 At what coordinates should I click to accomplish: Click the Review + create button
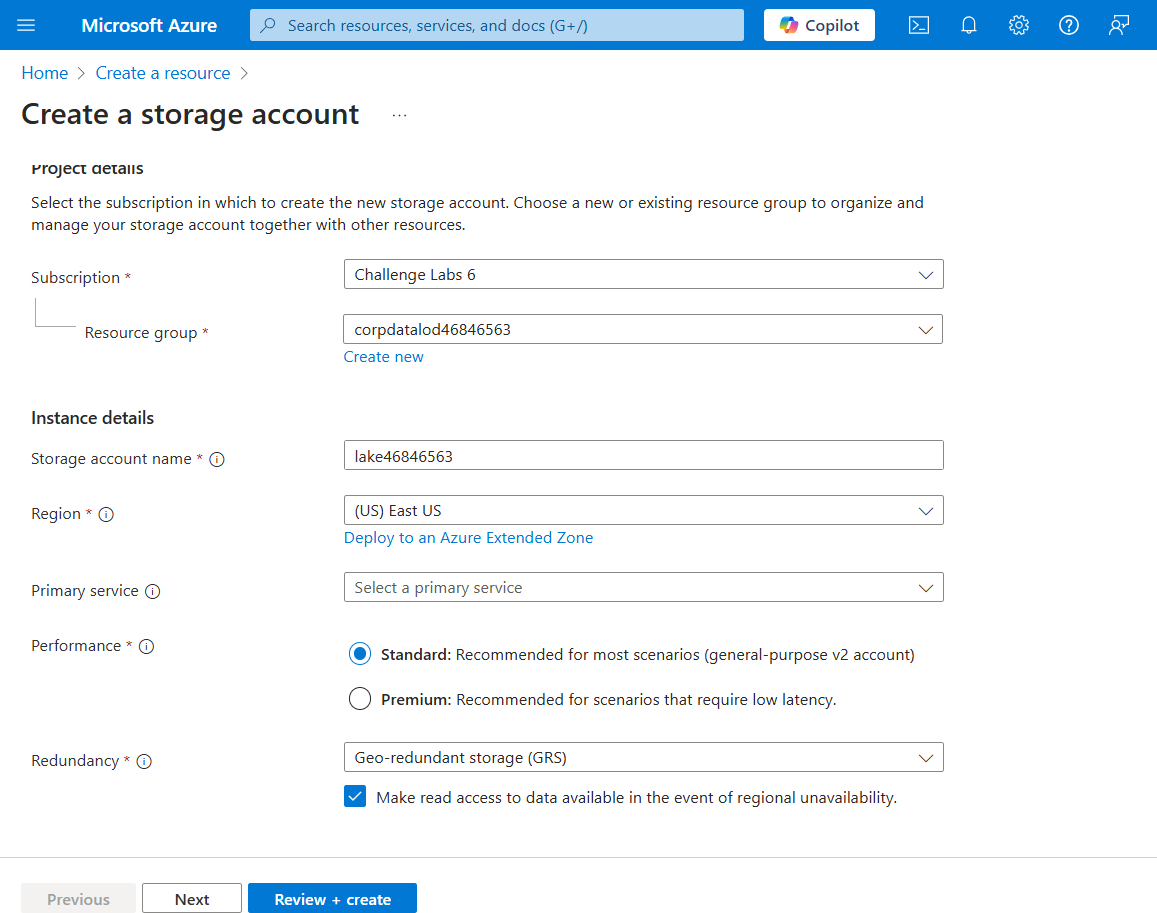tap(332, 899)
